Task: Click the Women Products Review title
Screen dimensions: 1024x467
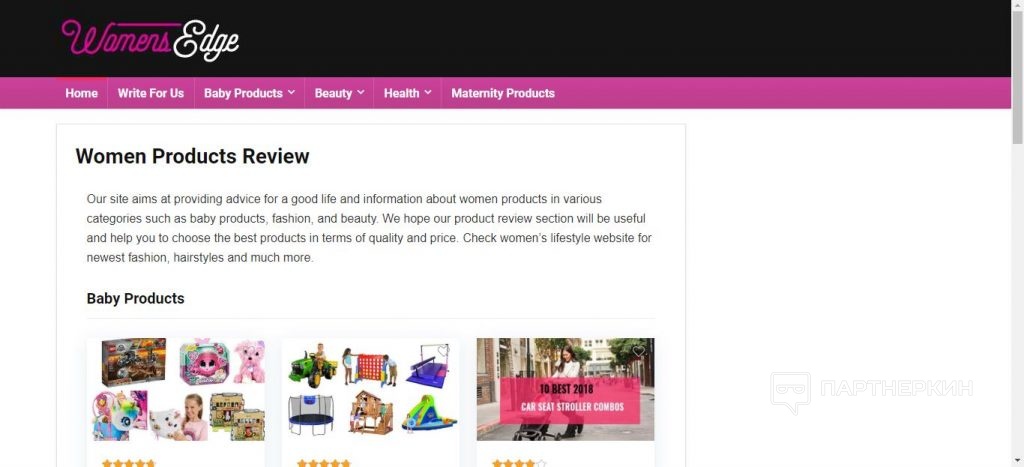Action: 192,157
